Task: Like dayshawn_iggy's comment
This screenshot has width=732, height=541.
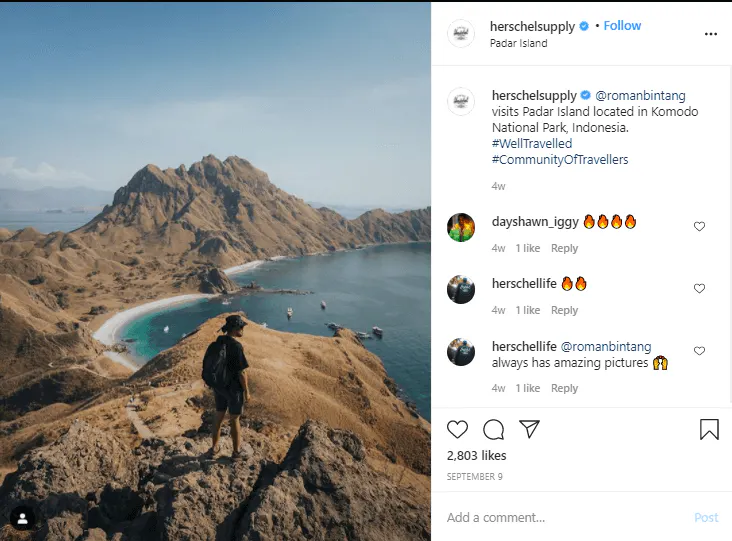Action: click(699, 226)
